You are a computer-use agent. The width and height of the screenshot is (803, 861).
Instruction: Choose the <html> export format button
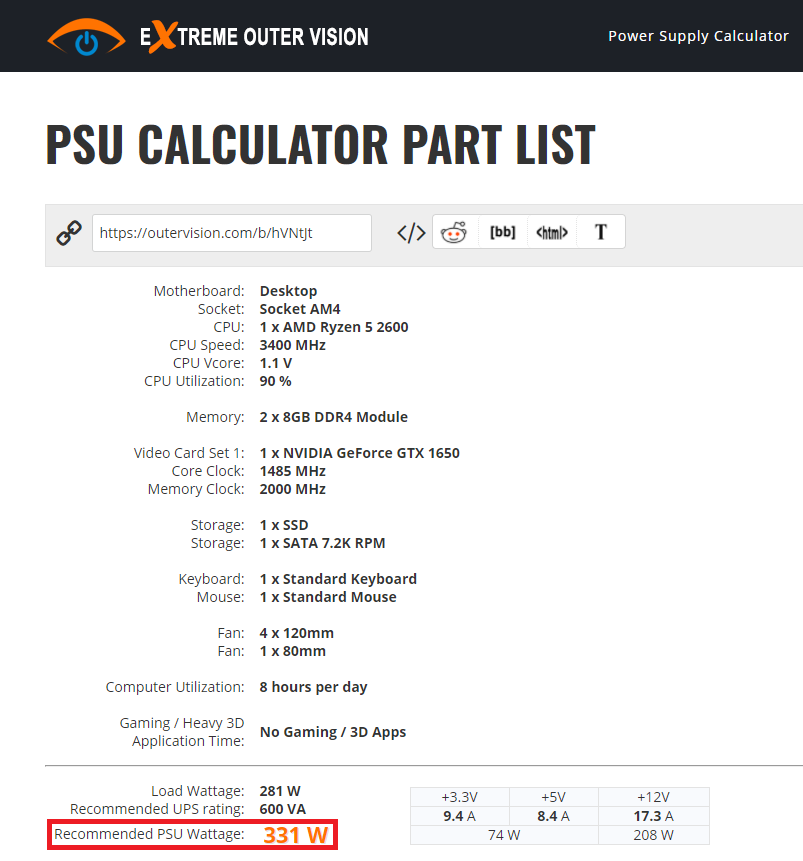(551, 232)
